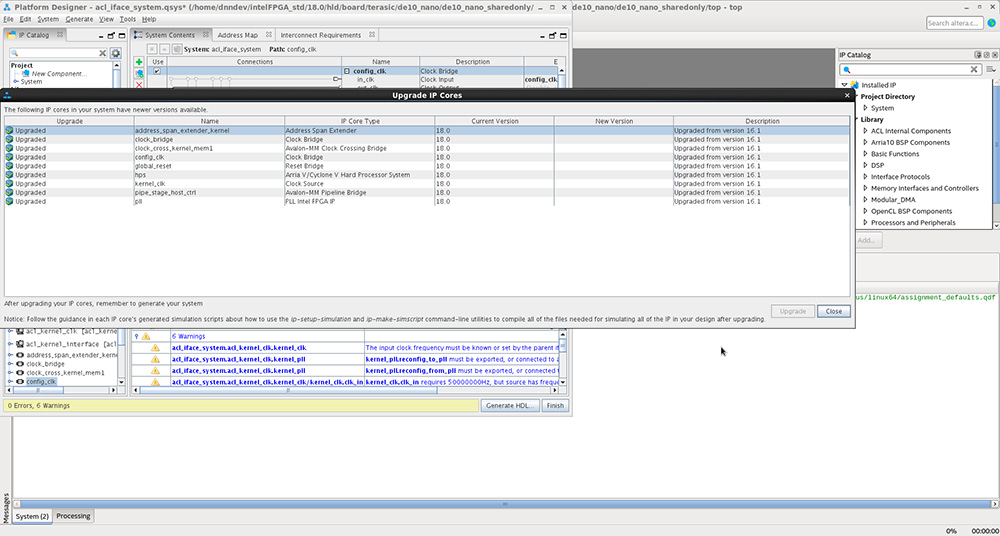Clear the Platform Designer IP Catalog search
The image size is (1000, 536).
coord(103,54)
